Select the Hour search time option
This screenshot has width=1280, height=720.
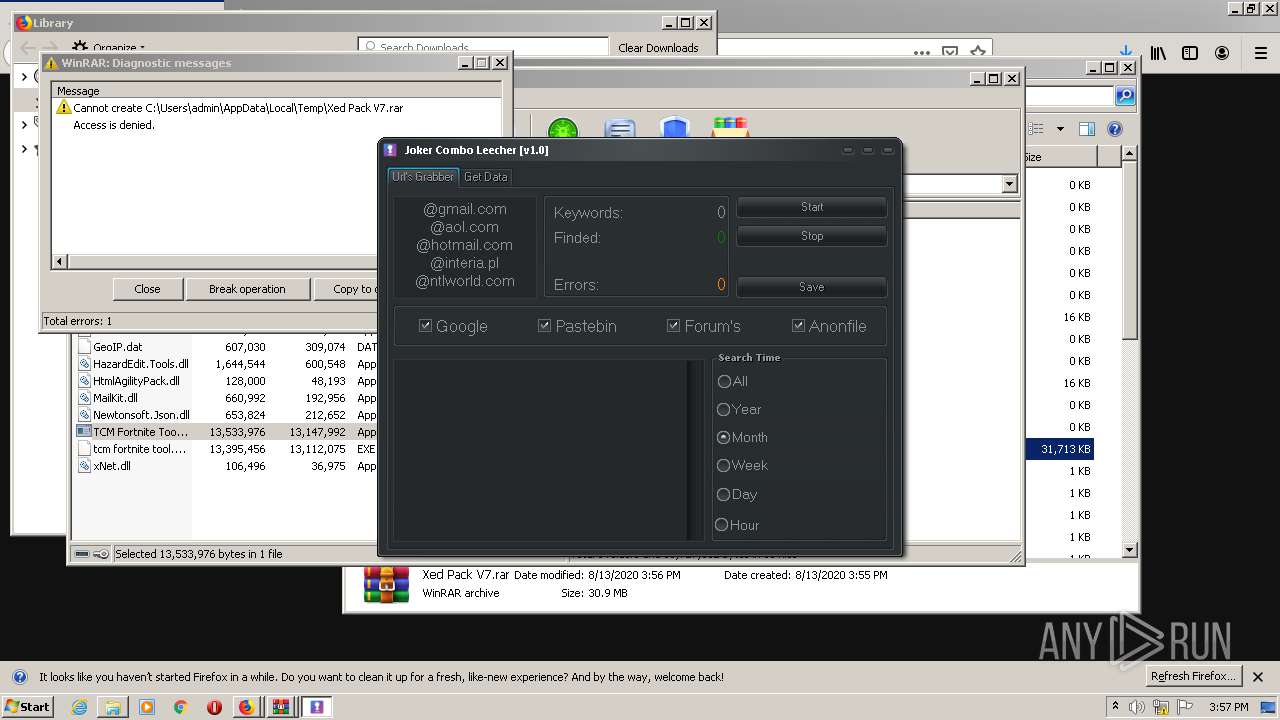(722, 525)
